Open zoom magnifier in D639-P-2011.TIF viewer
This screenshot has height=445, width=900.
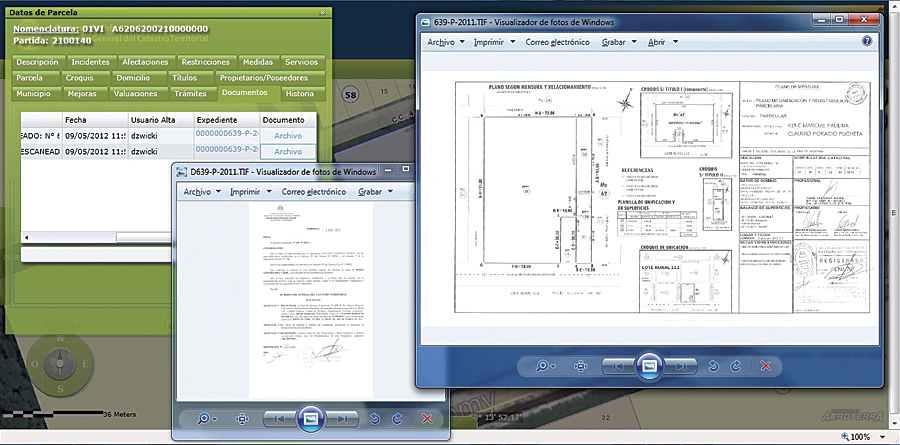coord(206,419)
